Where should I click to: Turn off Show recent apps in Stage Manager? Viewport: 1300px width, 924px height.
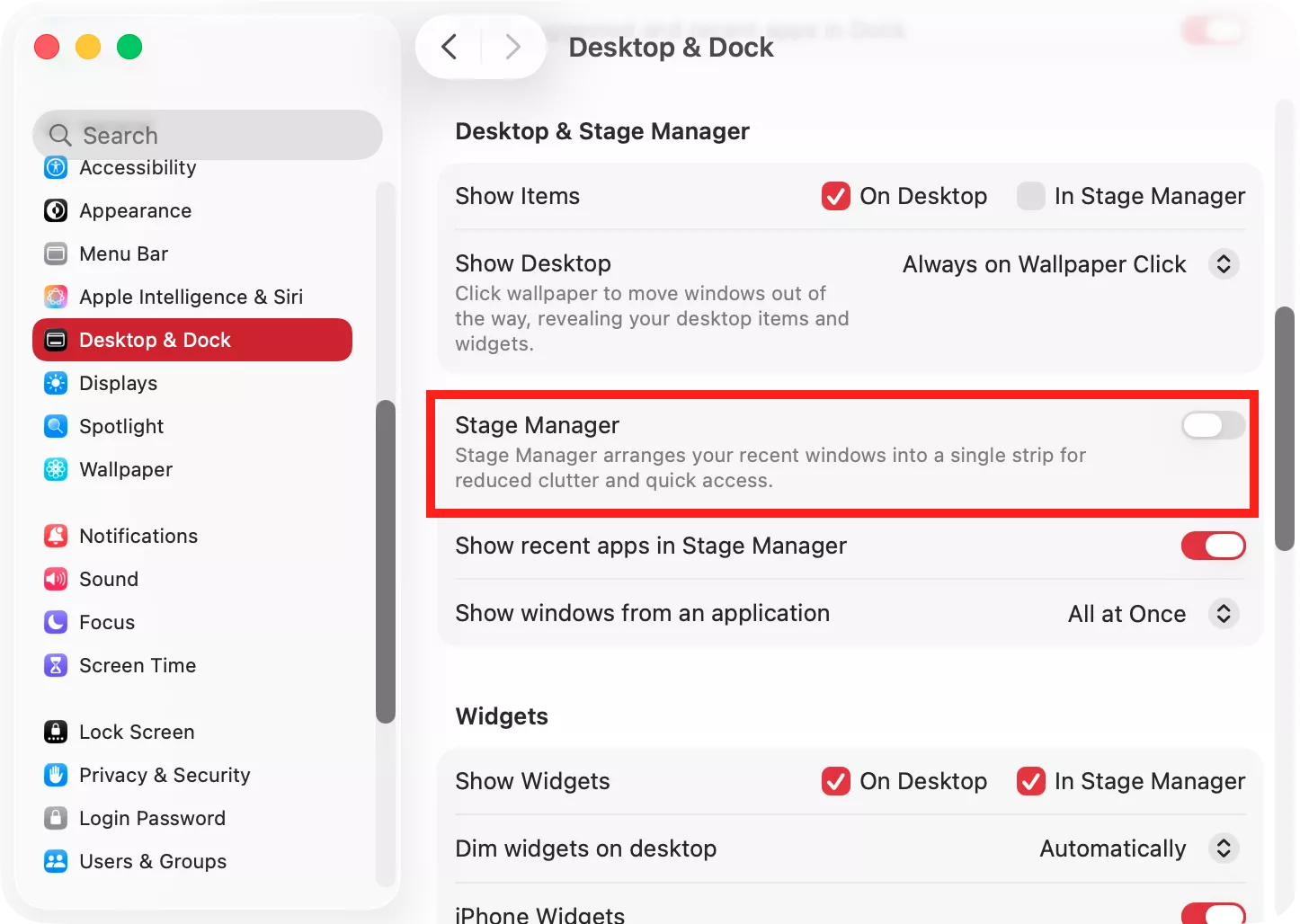point(1213,546)
